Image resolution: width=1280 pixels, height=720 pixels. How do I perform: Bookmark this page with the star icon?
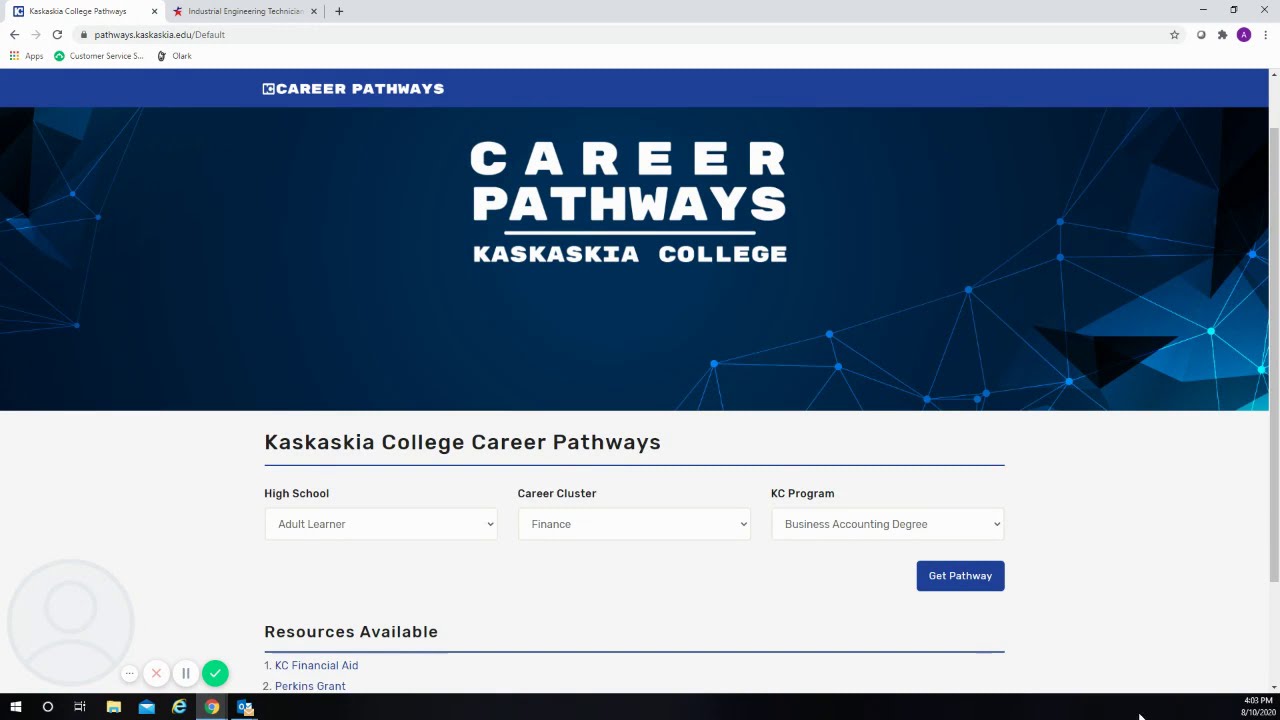point(1174,34)
